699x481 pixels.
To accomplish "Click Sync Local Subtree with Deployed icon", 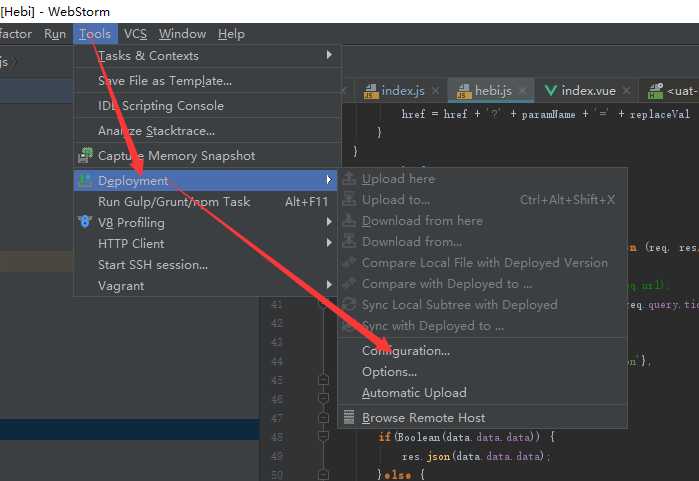I will tap(349, 304).
